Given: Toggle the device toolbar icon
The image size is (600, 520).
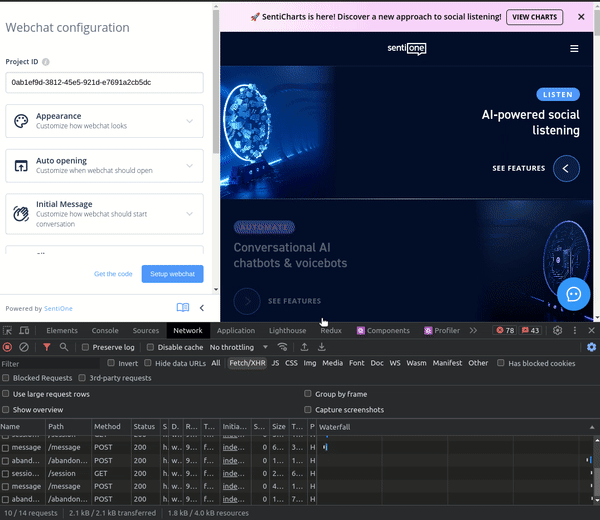Looking at the screenshot, I should pos(24,330).
